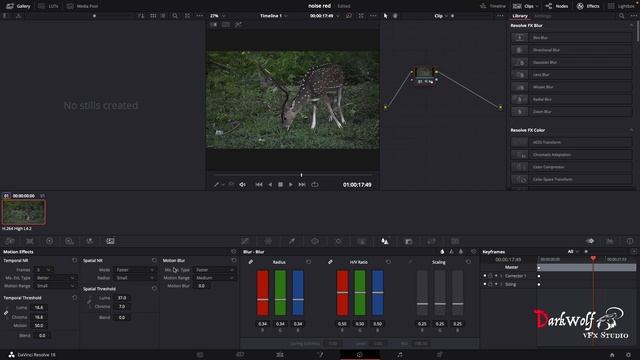640x360 pixels.
Task: Open Temporal NR Frames dropdown
Action: pos(43,270)
